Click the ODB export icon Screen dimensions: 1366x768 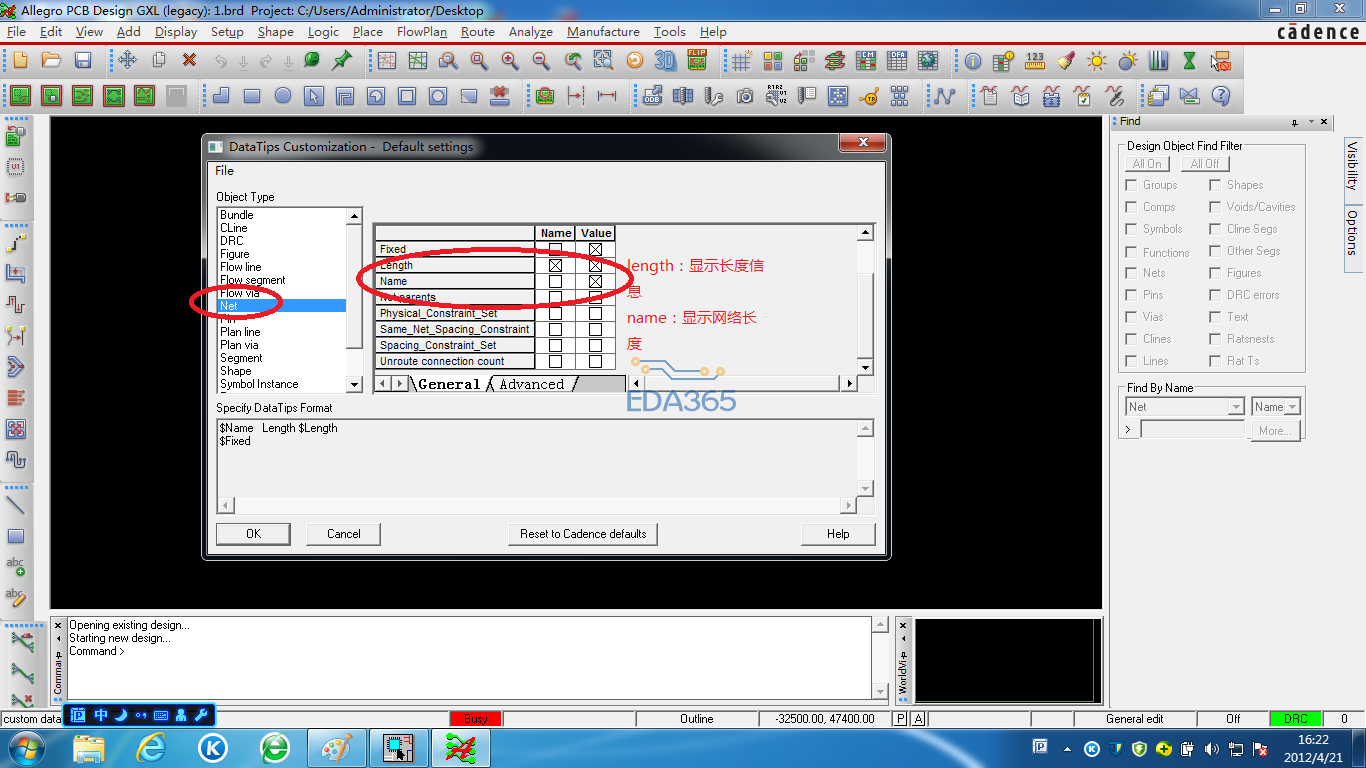tap(652, 96)
